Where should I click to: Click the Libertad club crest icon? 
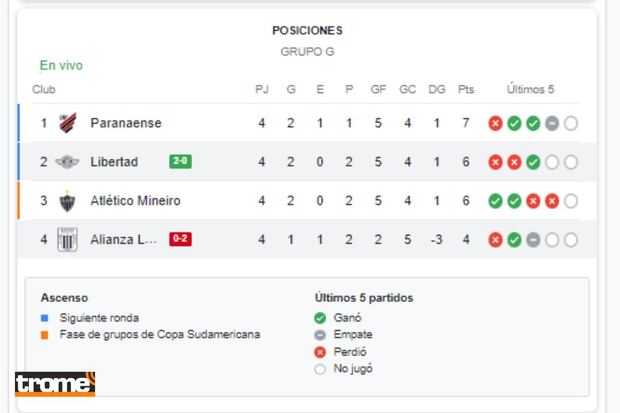(68, 162)
